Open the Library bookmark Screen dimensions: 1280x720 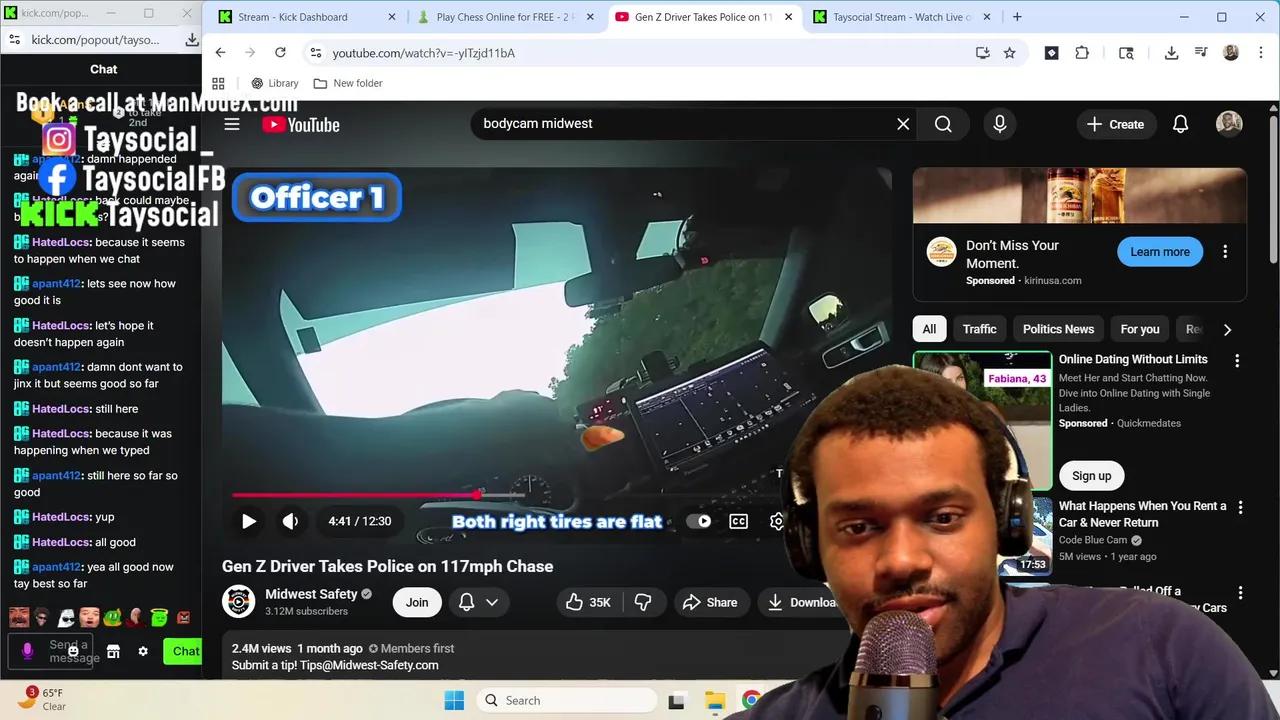274,83
